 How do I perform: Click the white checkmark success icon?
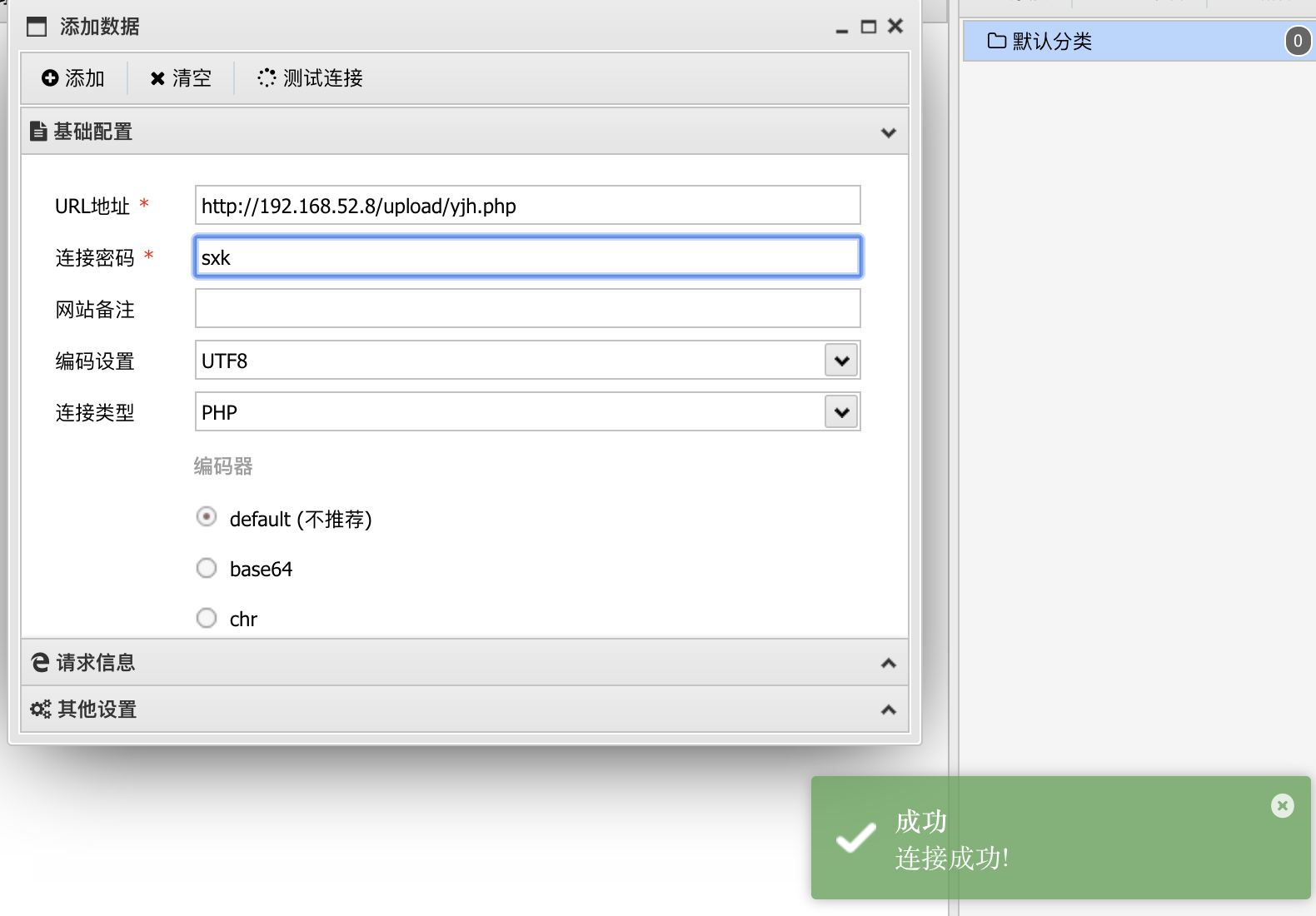coord(855,838)
